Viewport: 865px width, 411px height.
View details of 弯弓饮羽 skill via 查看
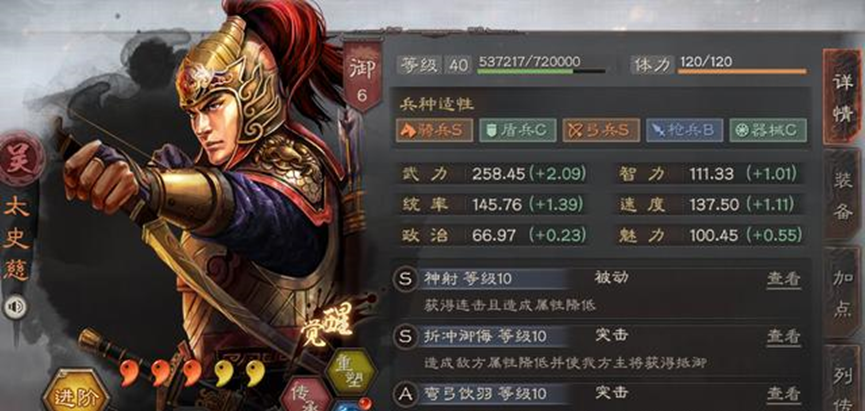(x=783, y=393)
